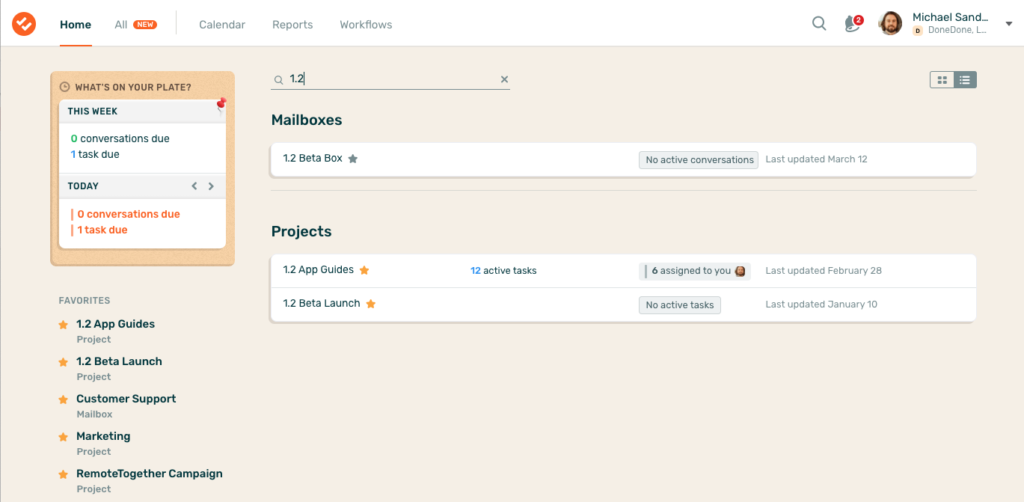This screenshot has height=502, width=1024.
Task: Click the Projects section heading
Action: [x=302, y=232]
